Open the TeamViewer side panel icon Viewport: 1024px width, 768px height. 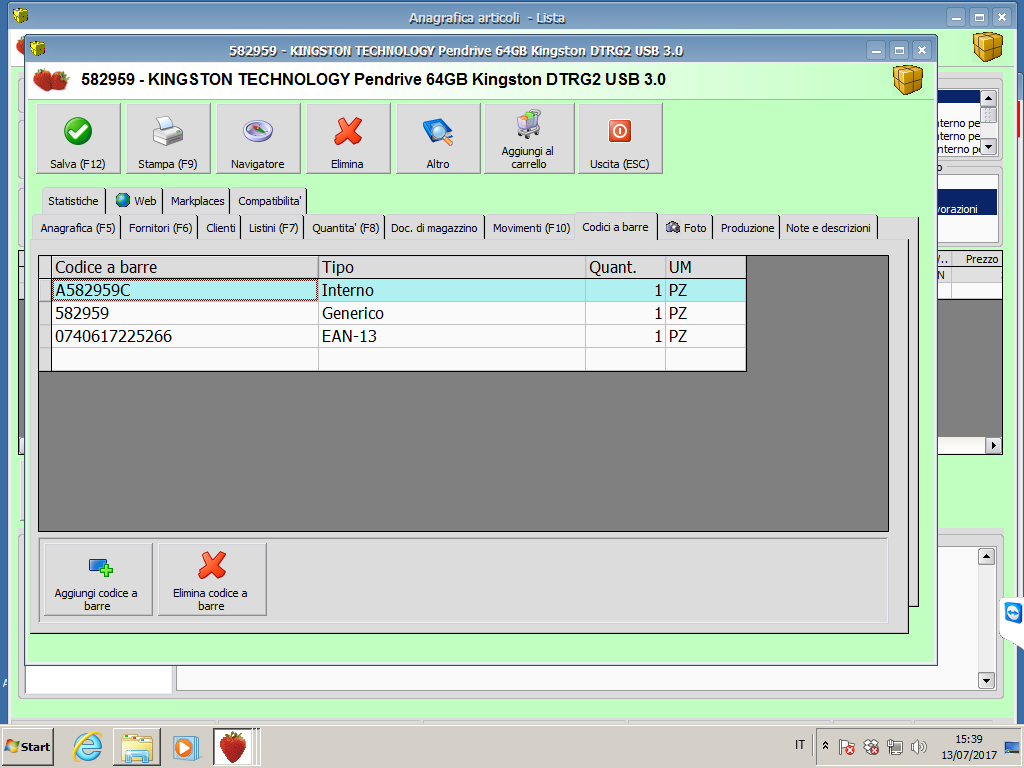pyautogui.click(x=1013, y=613)
